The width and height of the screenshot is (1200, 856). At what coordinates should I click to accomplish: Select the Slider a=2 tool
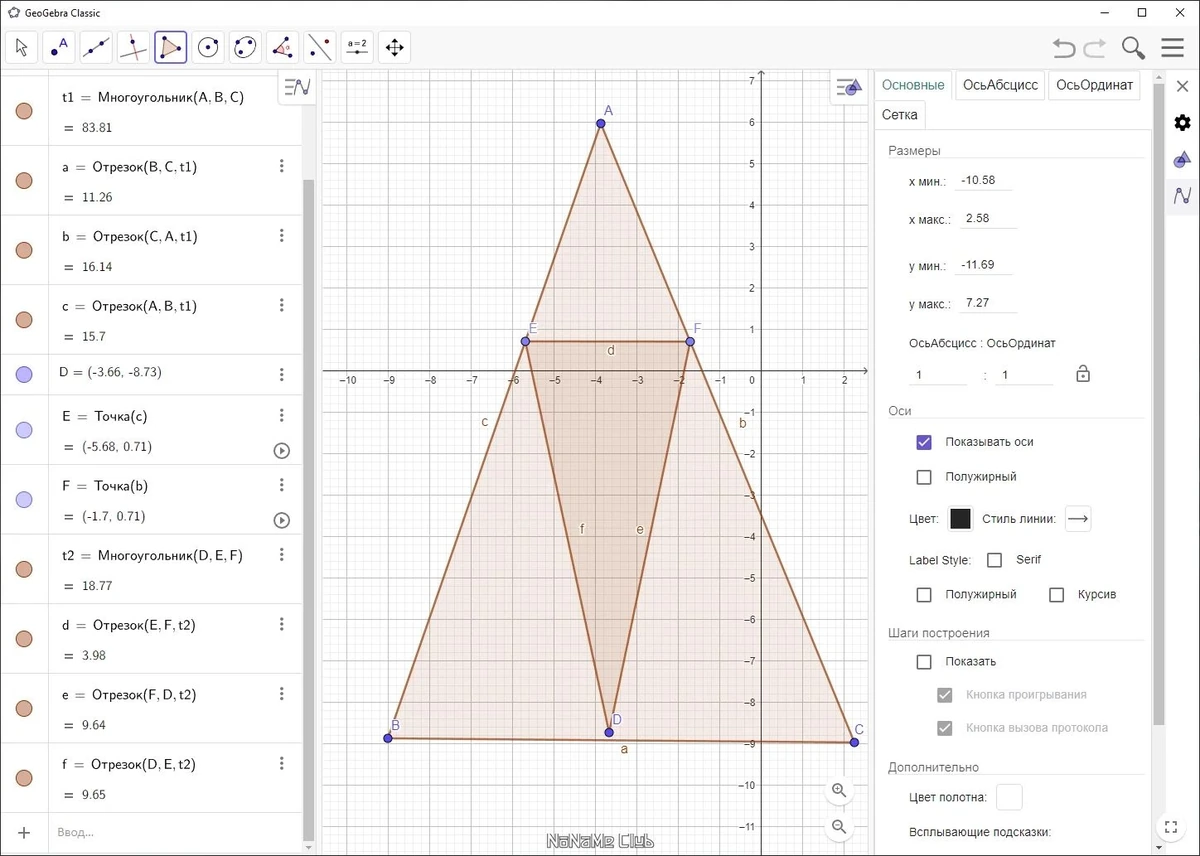(x=357, y=47)
